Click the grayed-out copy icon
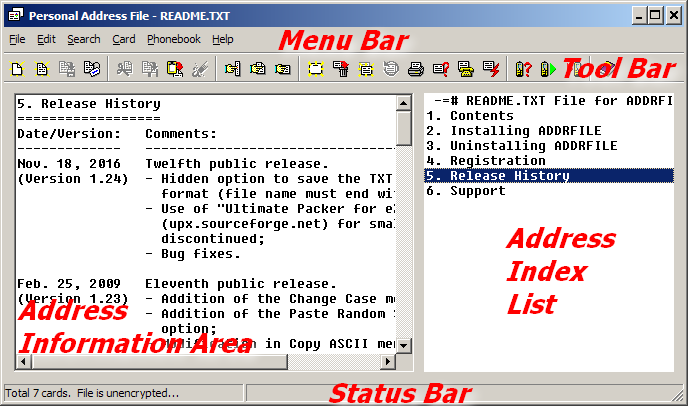The image size is (688, 406). point(150,69)
